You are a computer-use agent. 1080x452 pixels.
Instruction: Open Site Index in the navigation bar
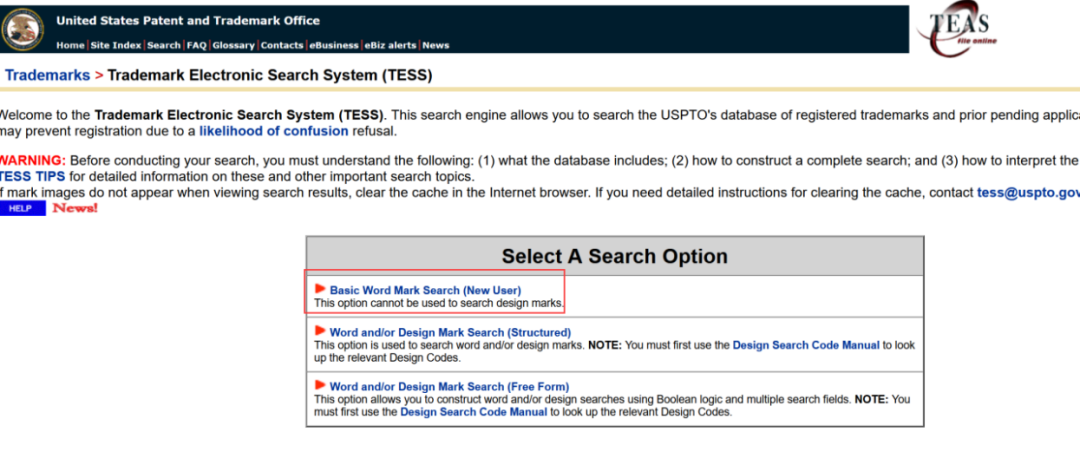click(116, 45)
